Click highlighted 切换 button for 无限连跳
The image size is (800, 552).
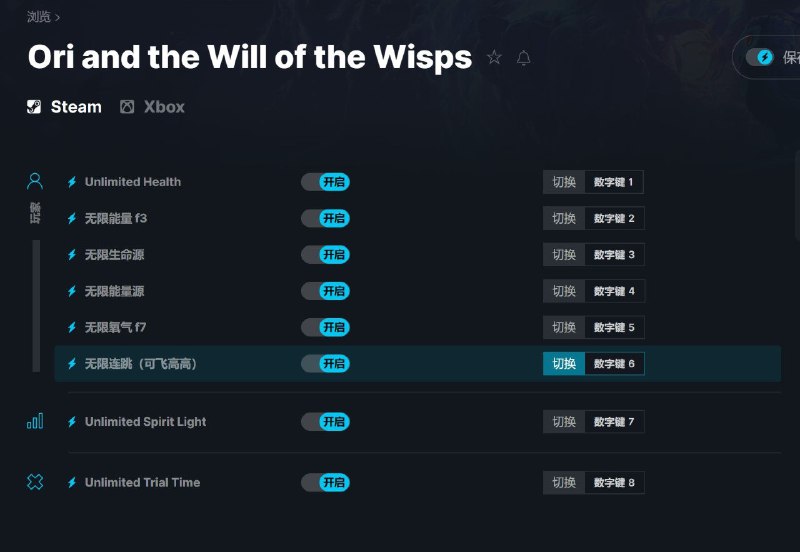[x=564, y=364]
